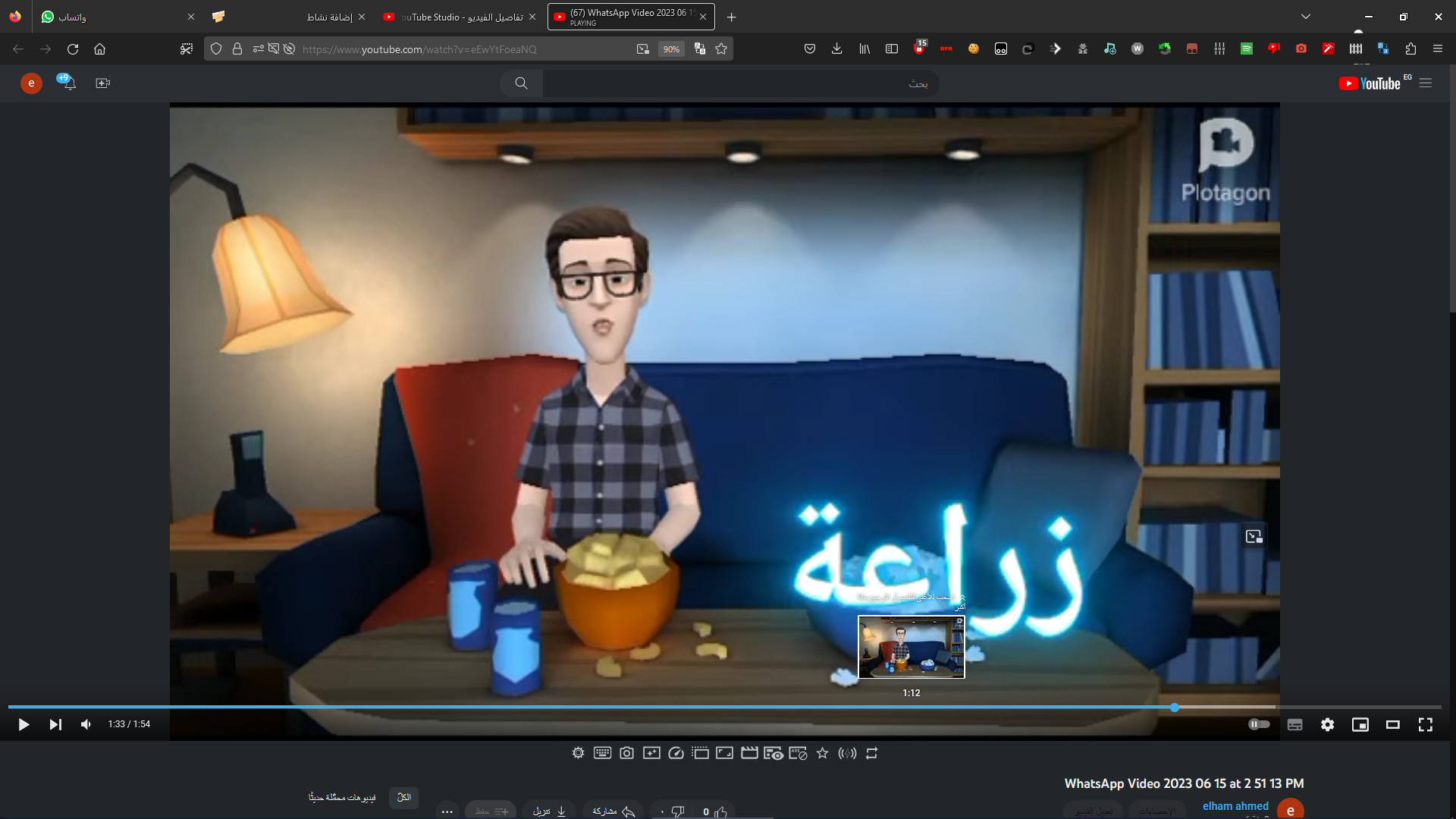Click star whitelist icon below player
Image resolution: width=1456 pixels, height=819 pixels.
click(x=823, y=753)
